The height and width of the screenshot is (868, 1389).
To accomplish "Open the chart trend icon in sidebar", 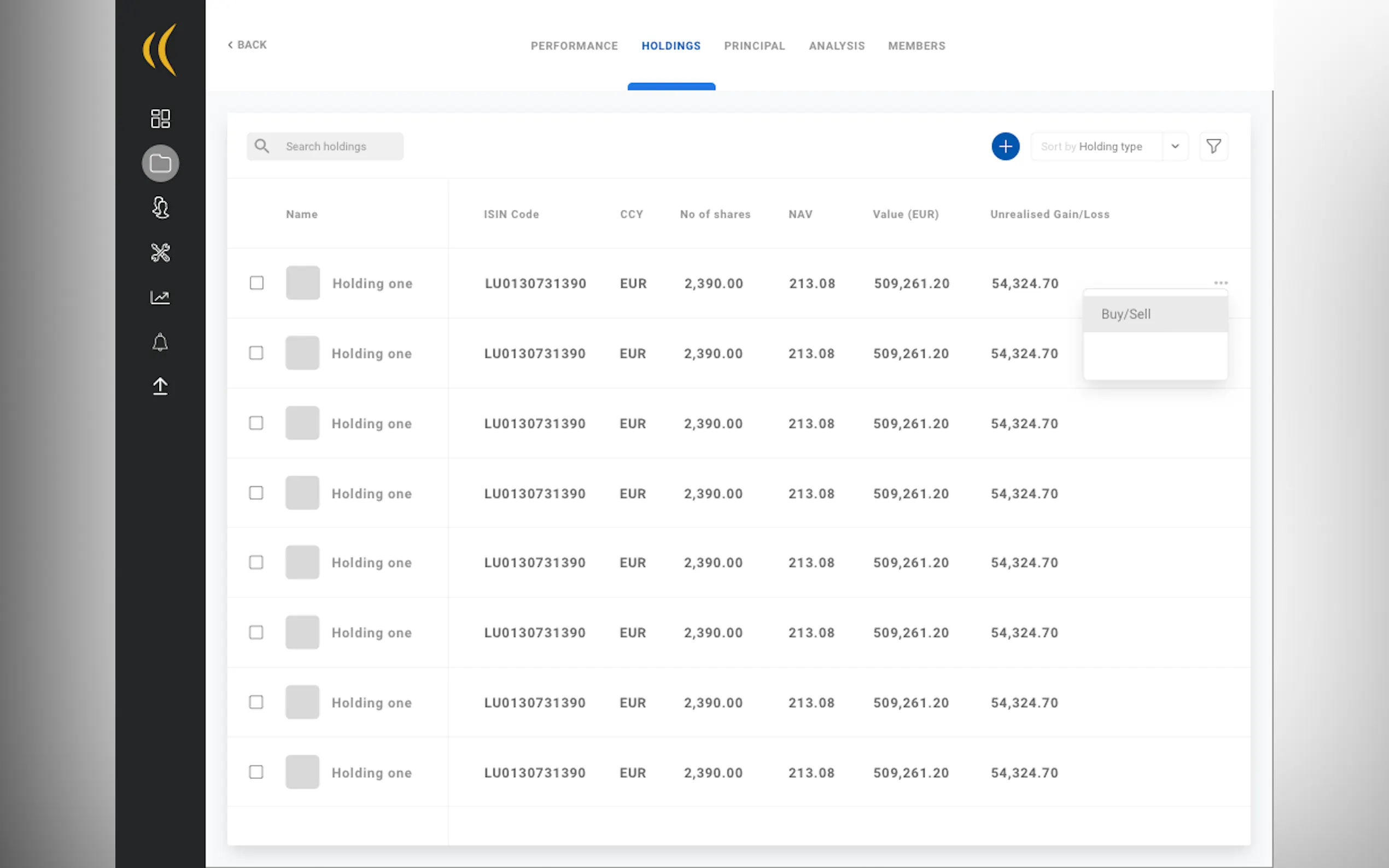I will click(x=160, y=297).
